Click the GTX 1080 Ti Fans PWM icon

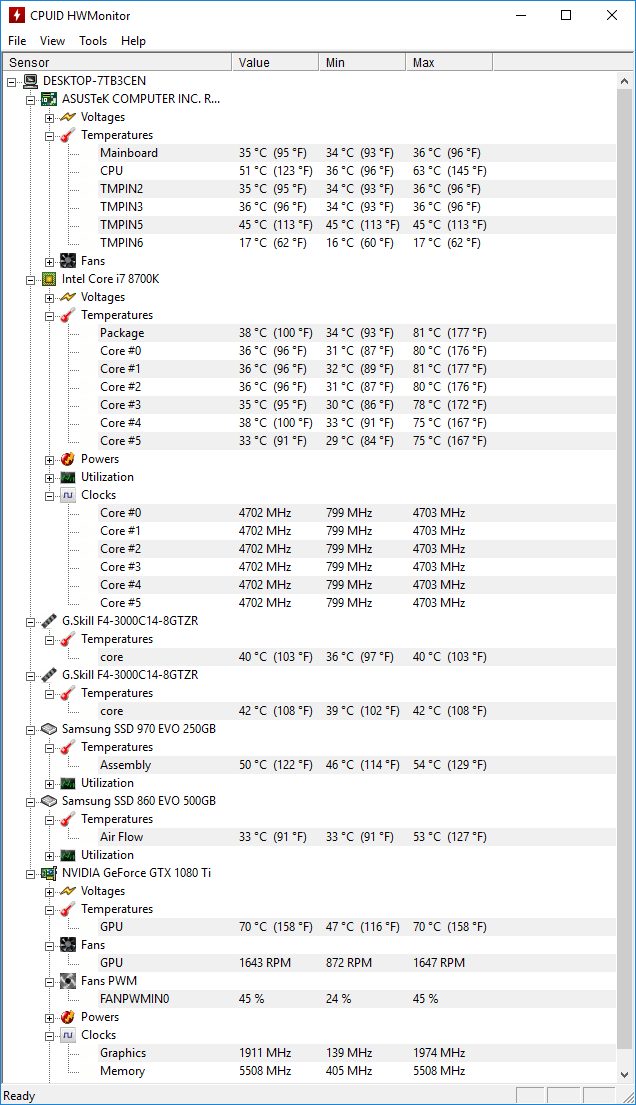(x=68, y=981)
